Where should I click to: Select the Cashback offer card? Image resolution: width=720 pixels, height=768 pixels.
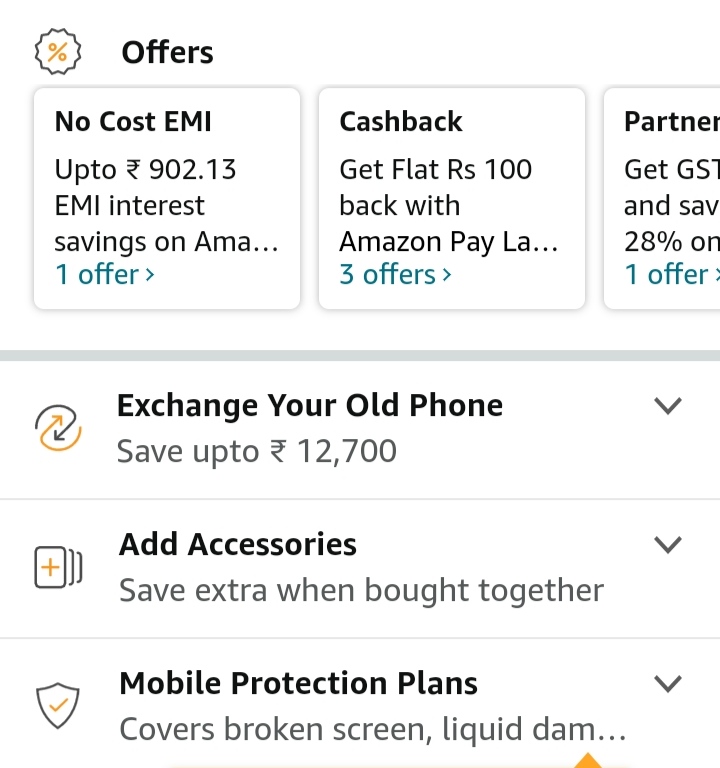coord(451,198)
